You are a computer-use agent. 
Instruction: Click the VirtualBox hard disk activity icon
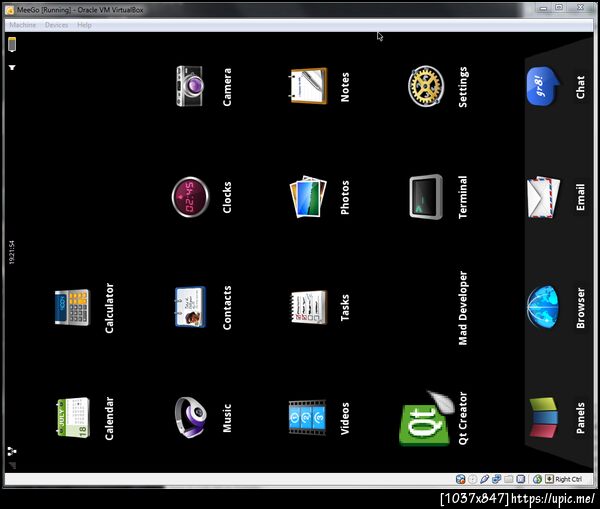[x=460, y=479]
